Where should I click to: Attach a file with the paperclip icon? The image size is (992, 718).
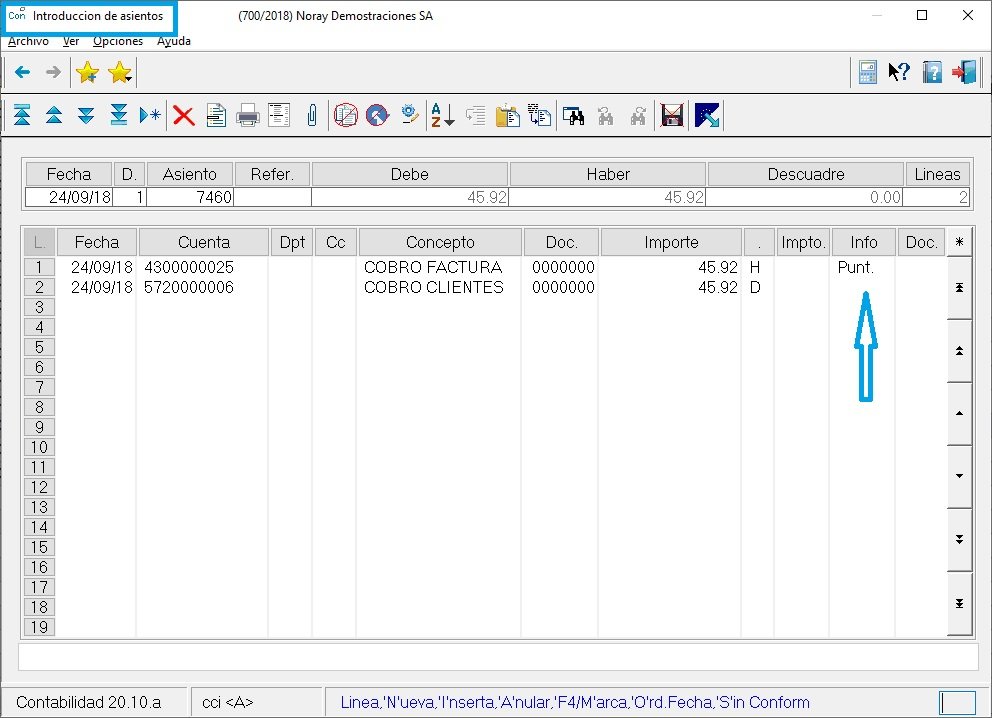(312, 116)
